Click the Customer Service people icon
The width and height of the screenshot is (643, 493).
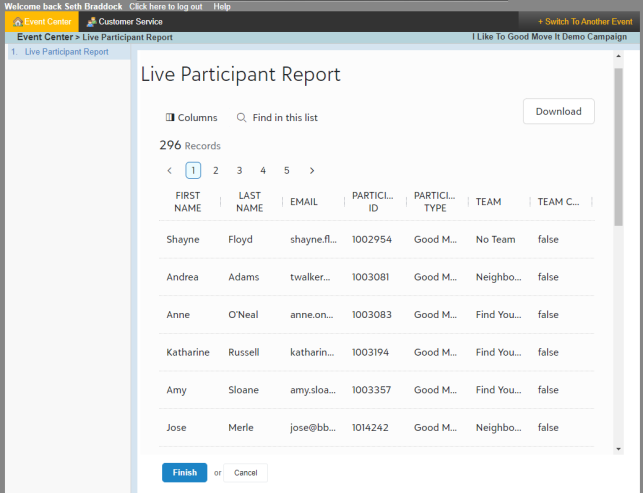[91, 22]
